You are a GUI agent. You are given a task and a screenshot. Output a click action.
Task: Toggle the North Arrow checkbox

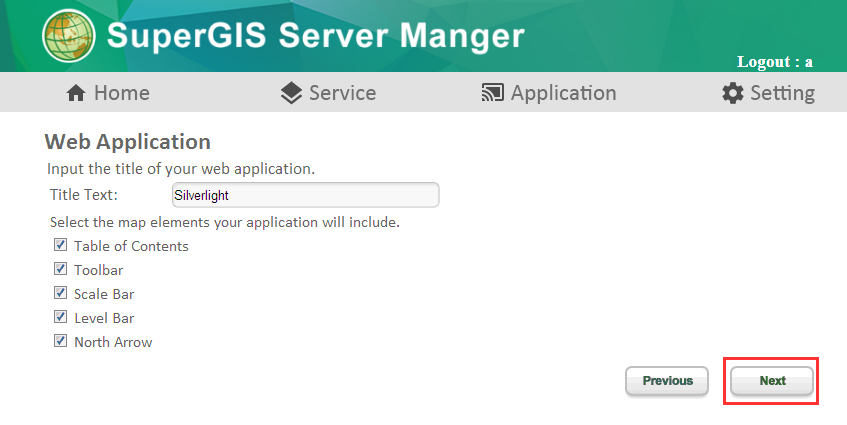coord(60,341)
